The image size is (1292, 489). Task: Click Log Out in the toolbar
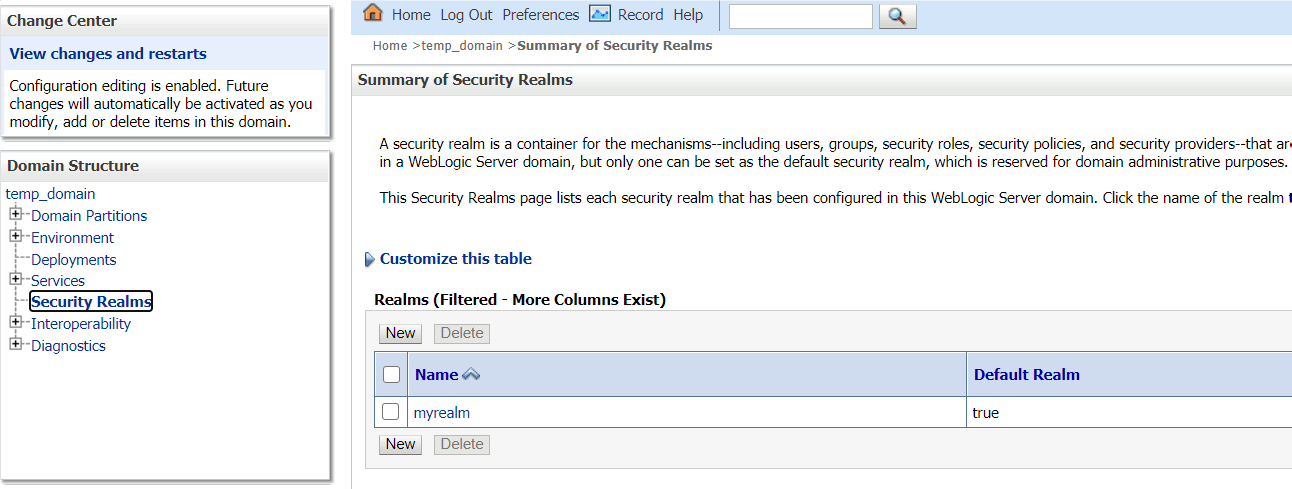466,15
